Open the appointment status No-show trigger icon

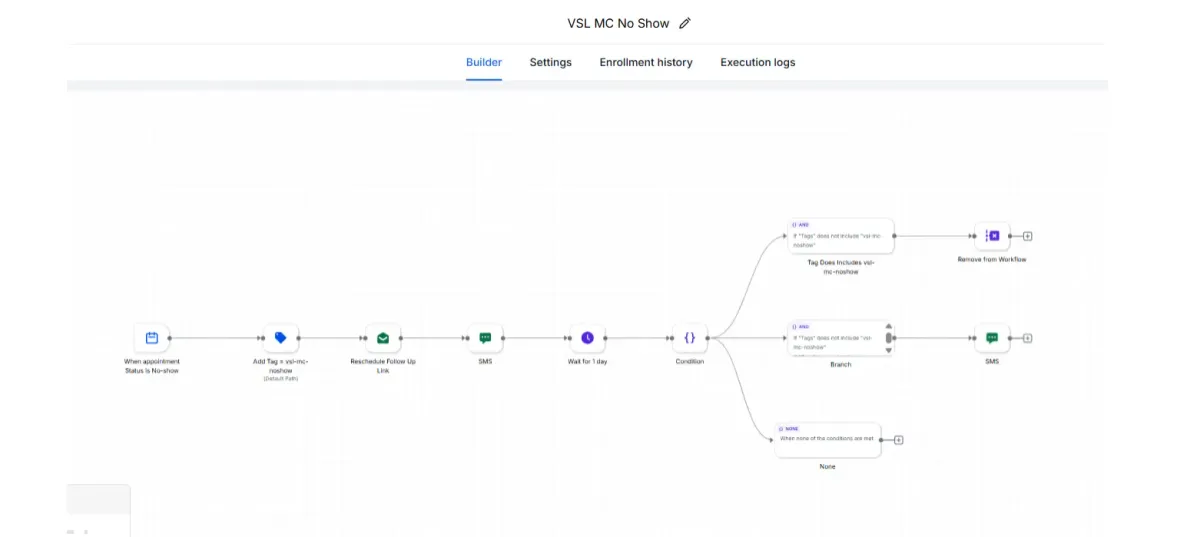point(152,338)
